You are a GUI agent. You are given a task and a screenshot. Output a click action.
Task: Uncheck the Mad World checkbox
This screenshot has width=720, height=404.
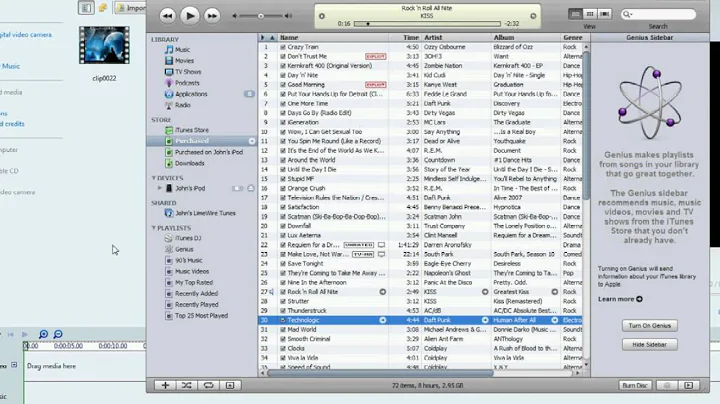[x=283, y=330]
